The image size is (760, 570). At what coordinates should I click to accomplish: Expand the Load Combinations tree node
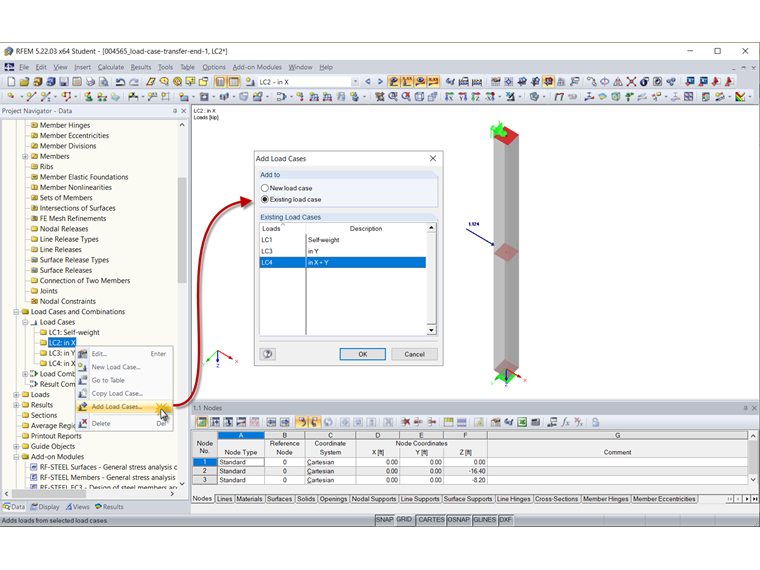[25, 374]
